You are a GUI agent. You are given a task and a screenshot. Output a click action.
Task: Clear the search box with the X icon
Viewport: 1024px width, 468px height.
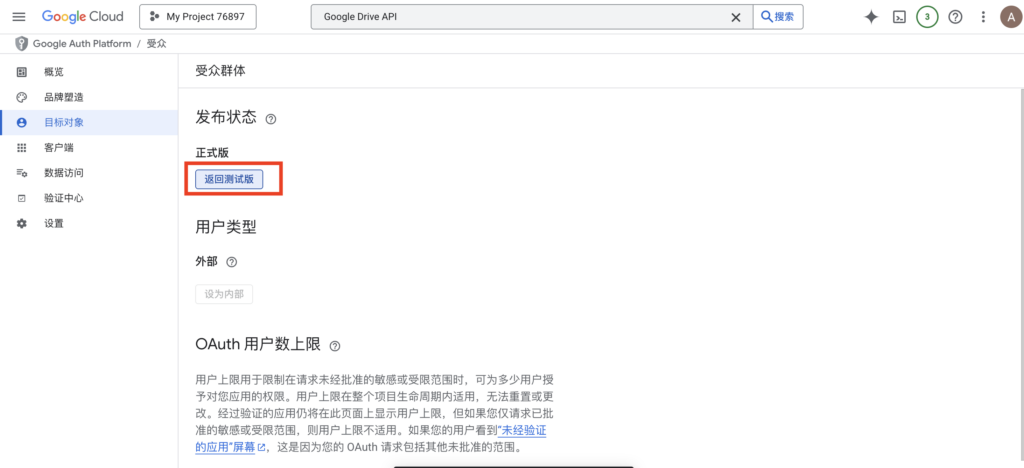[736, 17]
